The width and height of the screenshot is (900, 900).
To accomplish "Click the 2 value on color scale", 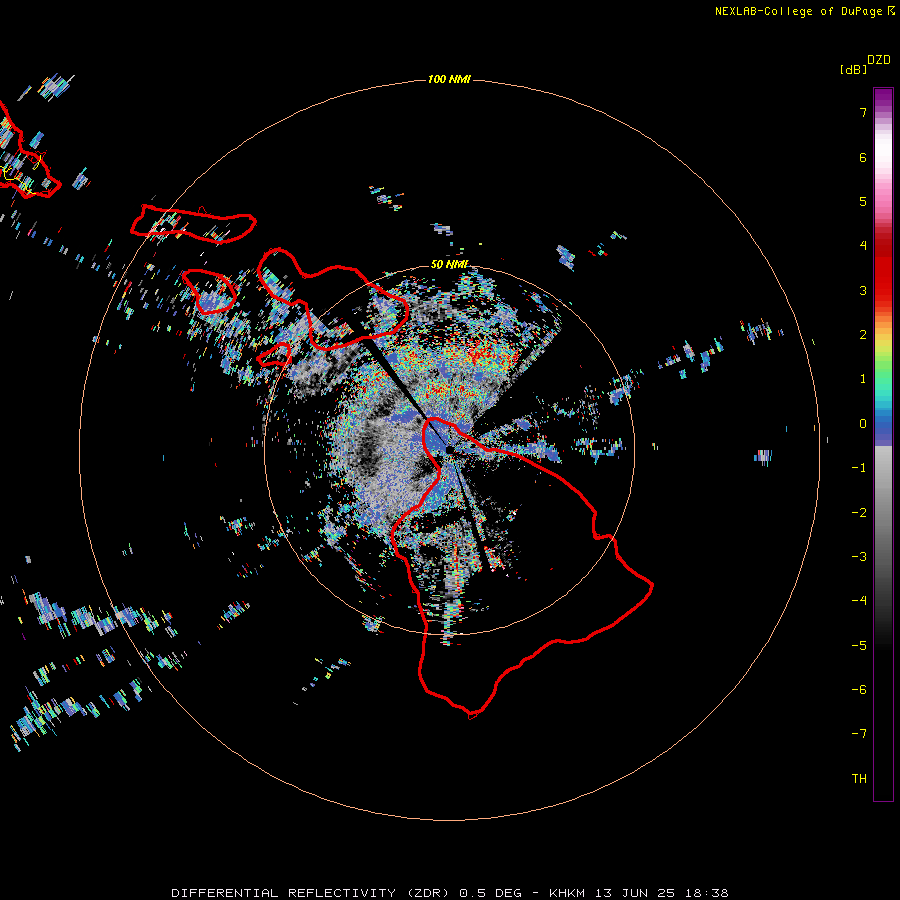I will pos(863,335).
